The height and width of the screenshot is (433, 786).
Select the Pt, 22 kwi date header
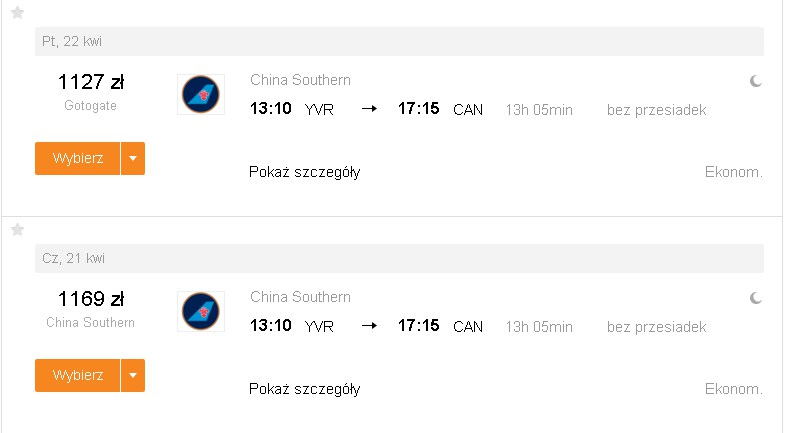[400, 41]
